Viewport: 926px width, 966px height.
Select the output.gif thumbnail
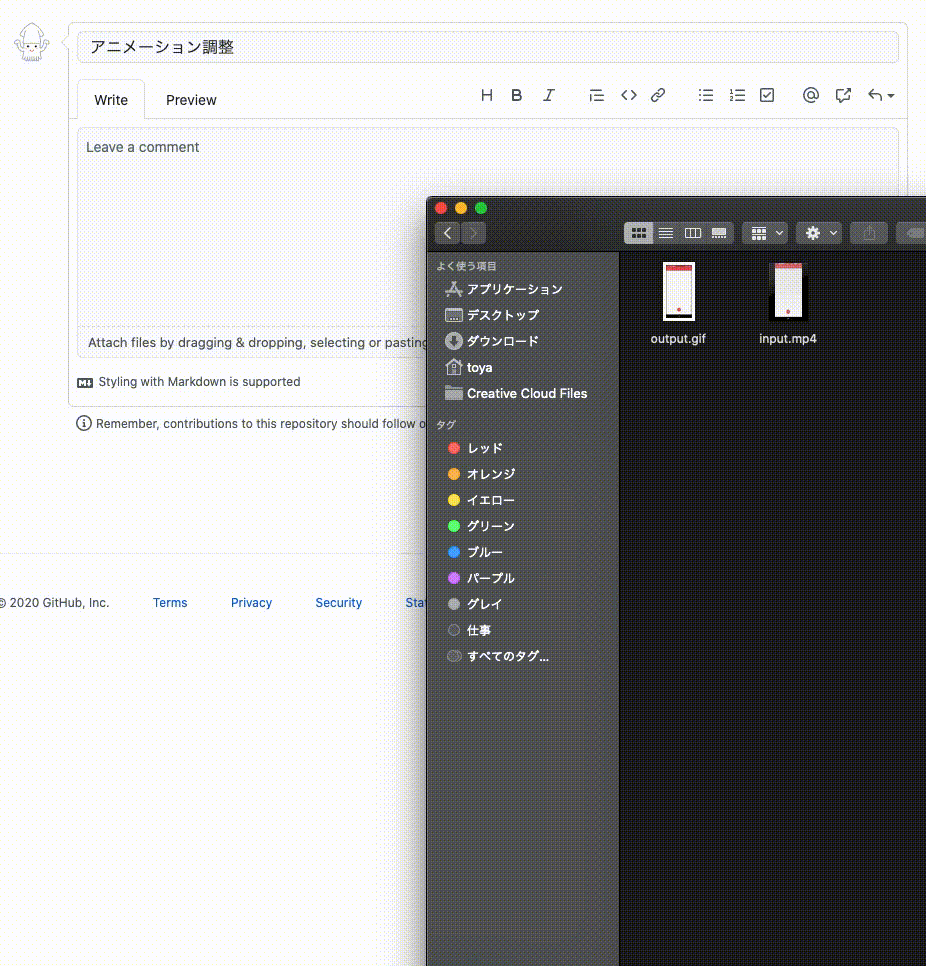pyautogui.click(x=678, y=291)
